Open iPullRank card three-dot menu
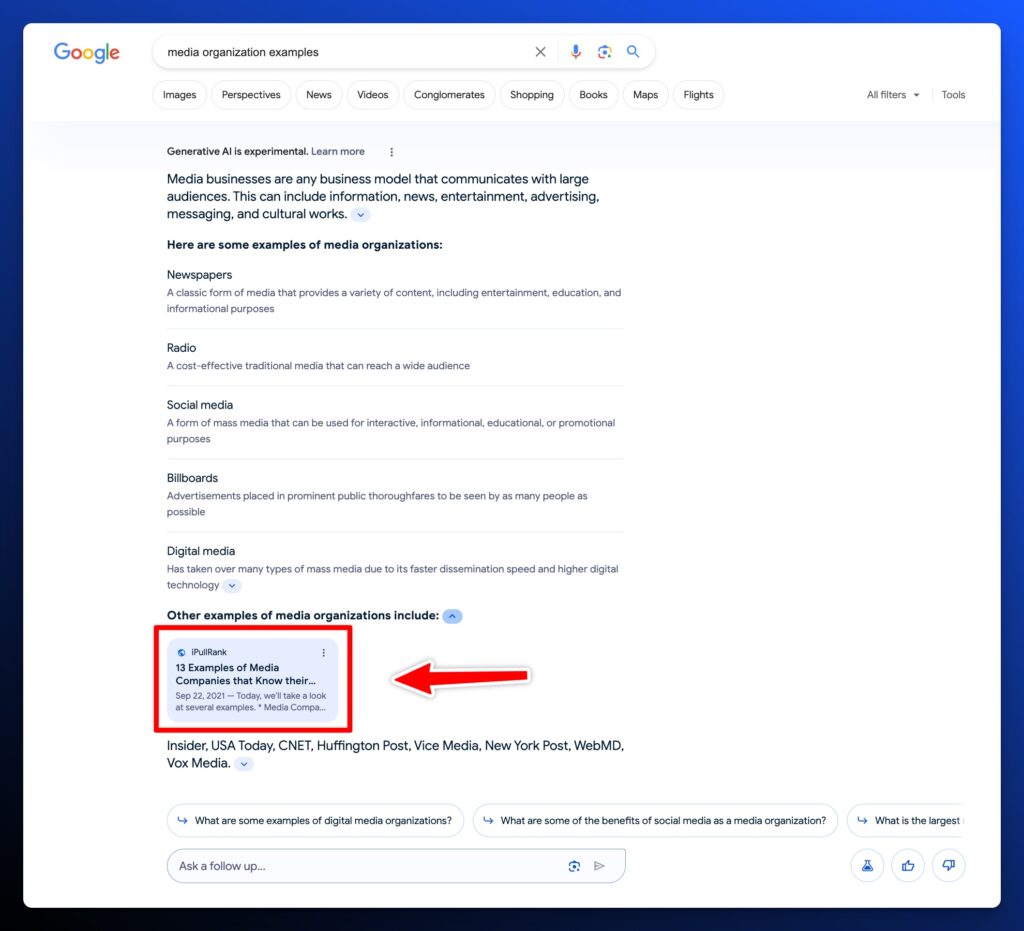1024x931 pixels. point(323,653)
